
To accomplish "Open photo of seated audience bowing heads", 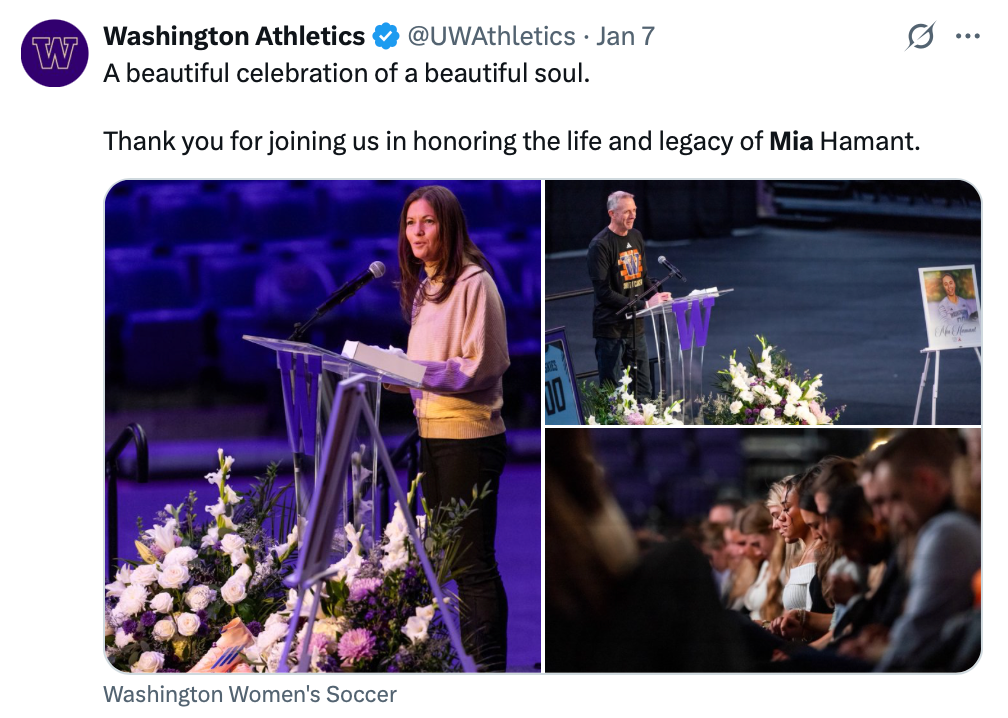I will tap(763, 551).
